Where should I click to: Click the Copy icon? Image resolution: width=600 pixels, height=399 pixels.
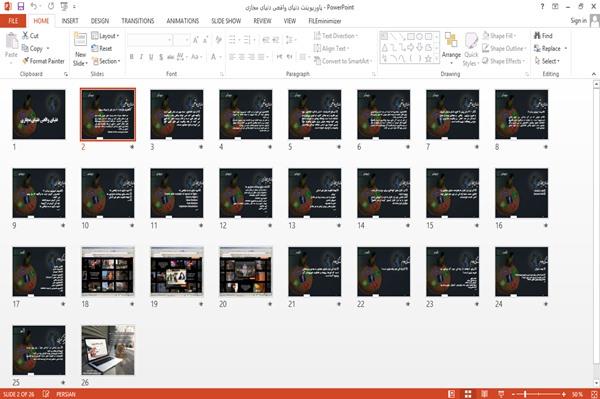click(25, 48)
